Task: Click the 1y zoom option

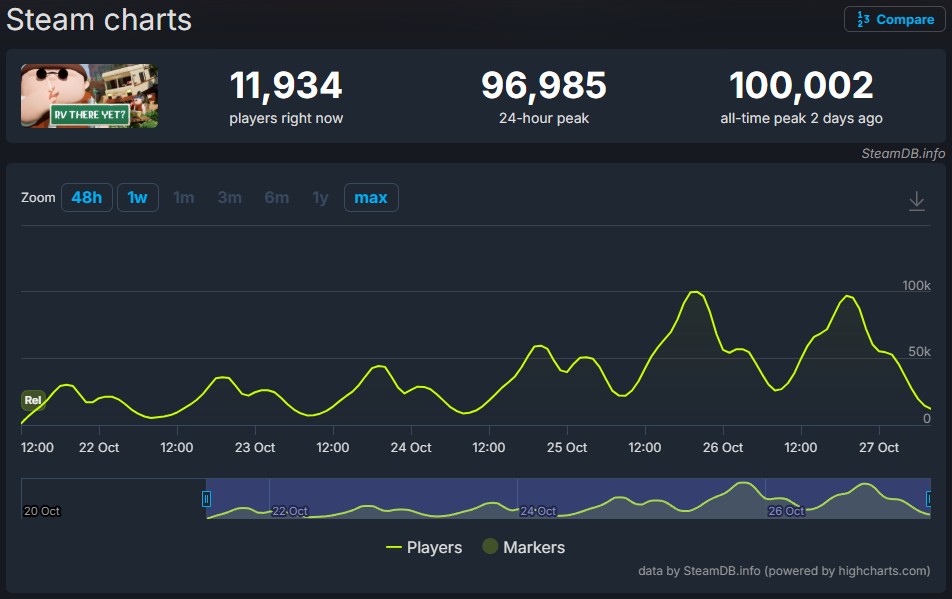Action: tap(320, 198)
